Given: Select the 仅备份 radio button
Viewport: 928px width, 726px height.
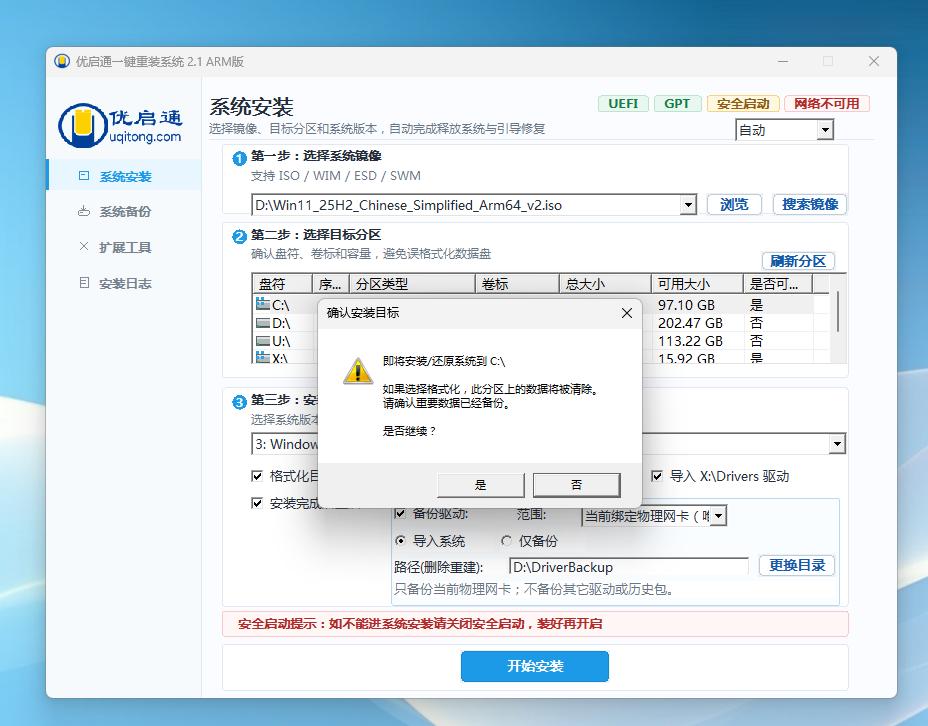Looking at the screenshot, I should pyautogui.click(x=506, y=540).
